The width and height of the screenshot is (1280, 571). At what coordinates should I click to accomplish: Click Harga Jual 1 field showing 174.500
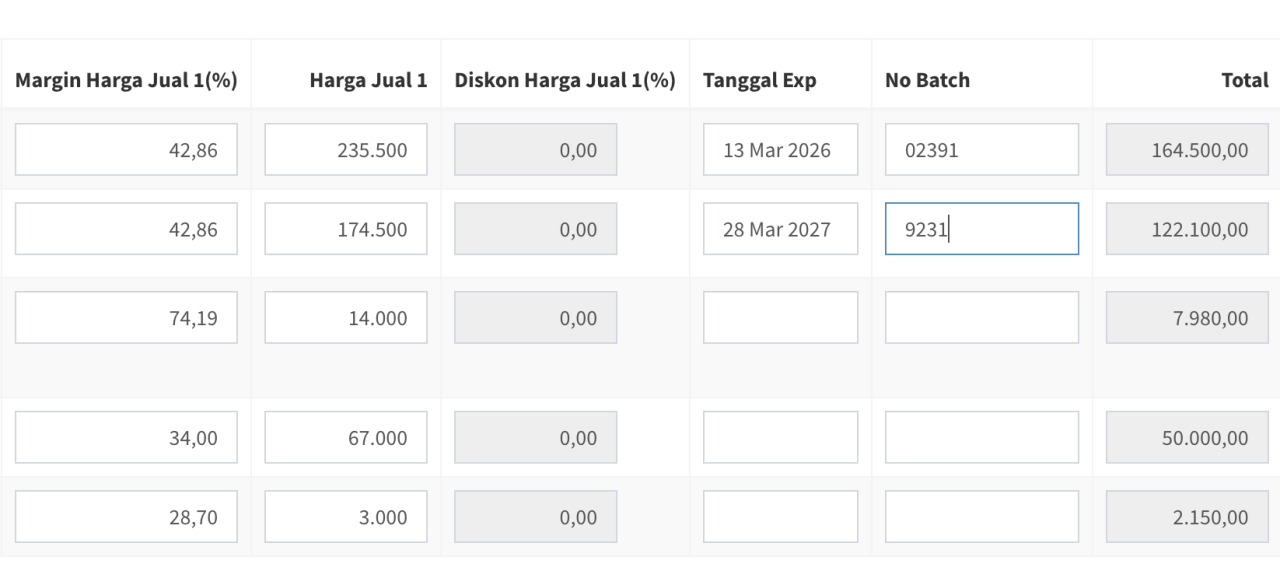click(x=346, y=229)
